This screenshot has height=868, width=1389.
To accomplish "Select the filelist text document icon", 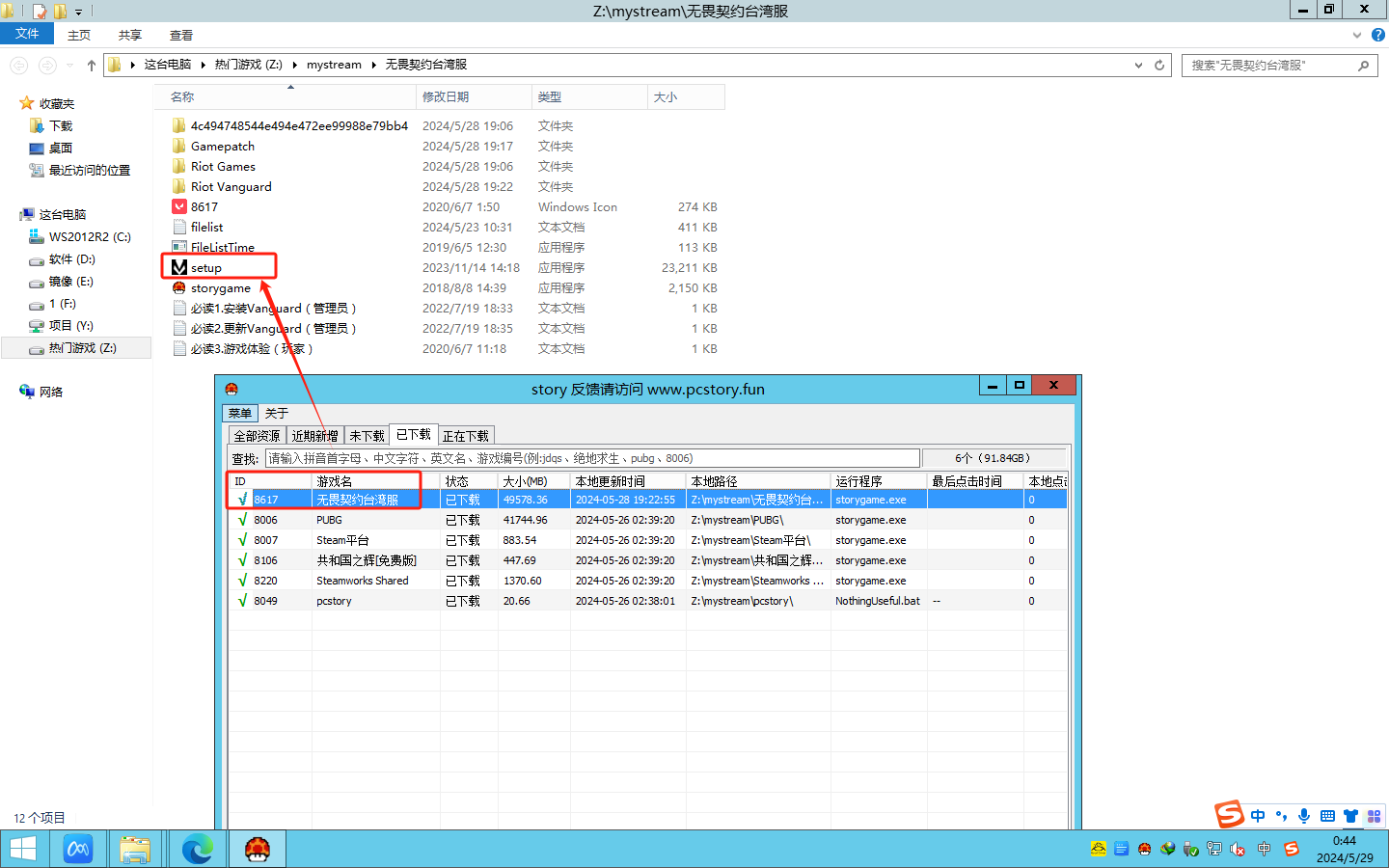I will [179, 227].
